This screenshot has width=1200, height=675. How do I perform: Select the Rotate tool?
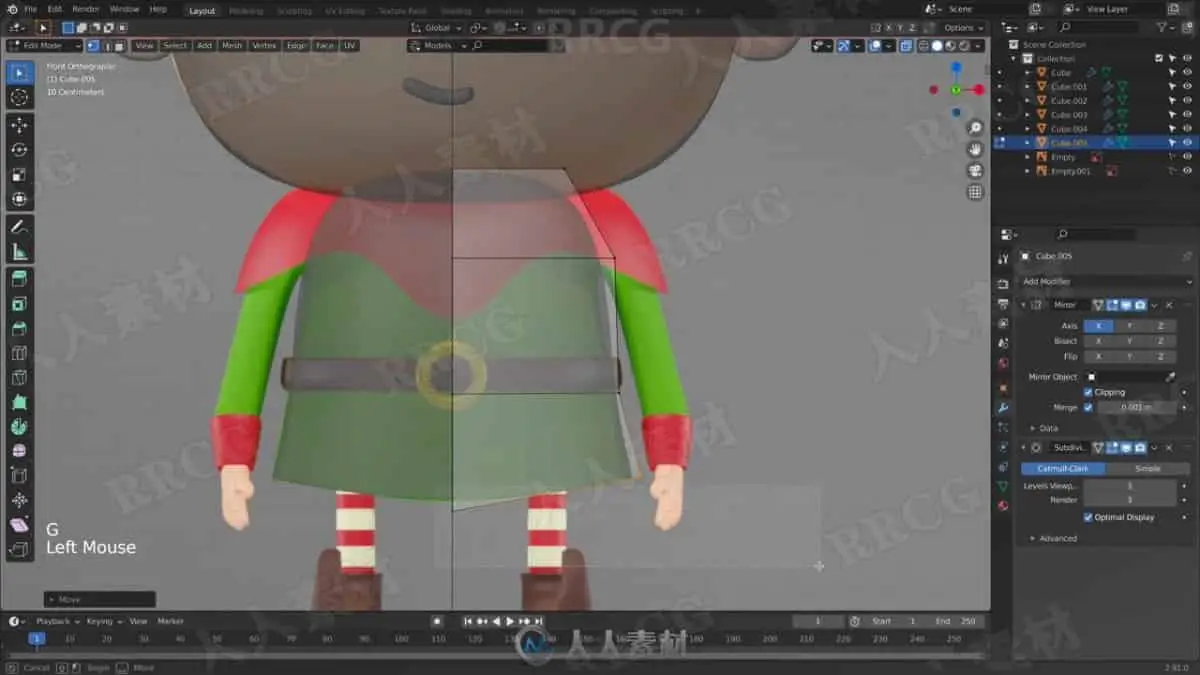click(x=19, y=150)
